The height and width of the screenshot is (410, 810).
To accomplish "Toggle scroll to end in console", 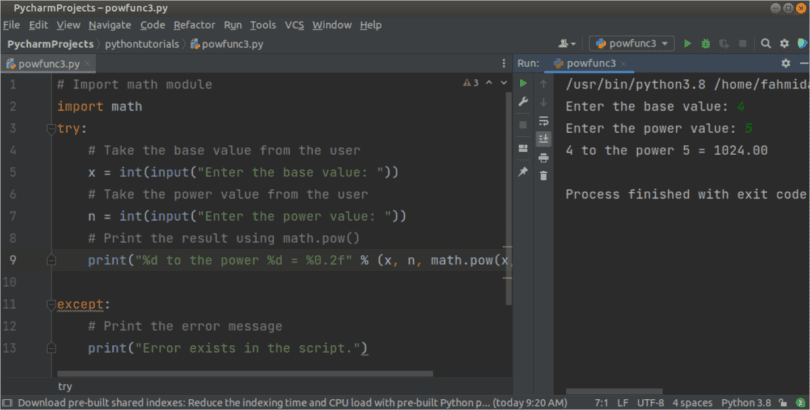I will click(543, 139).
